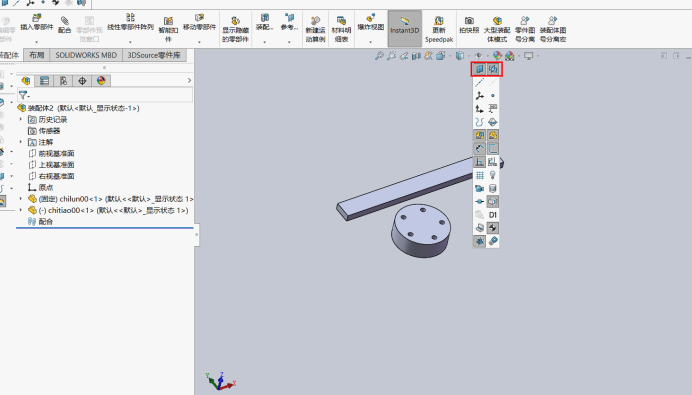The height and width of the screenshot is (395, 692).
Task: Switch to the SOLIDWORKS MBD tab
Action: [86, 55]
